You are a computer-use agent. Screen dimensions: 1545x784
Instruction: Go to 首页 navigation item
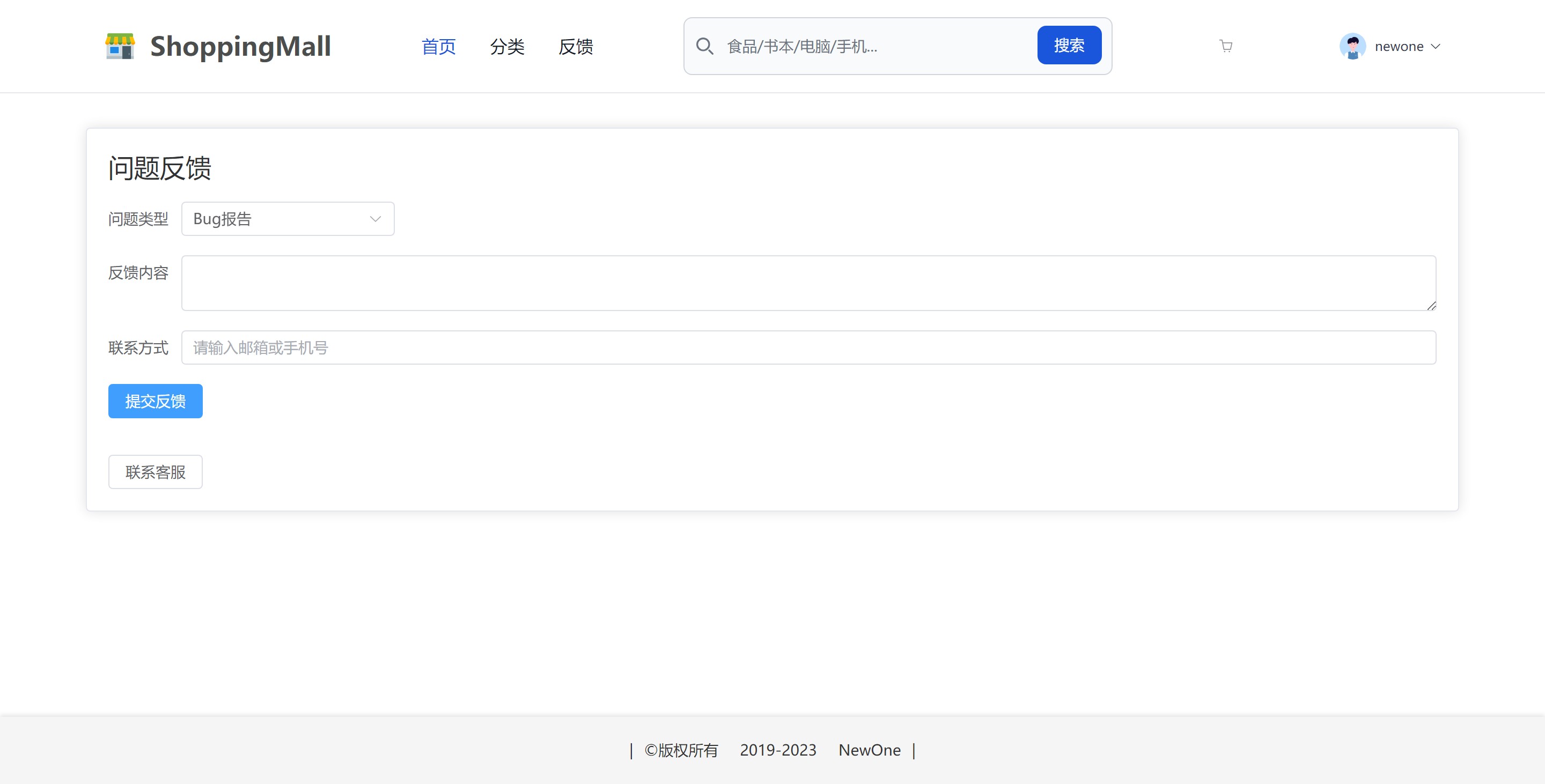tap(438, 46)
